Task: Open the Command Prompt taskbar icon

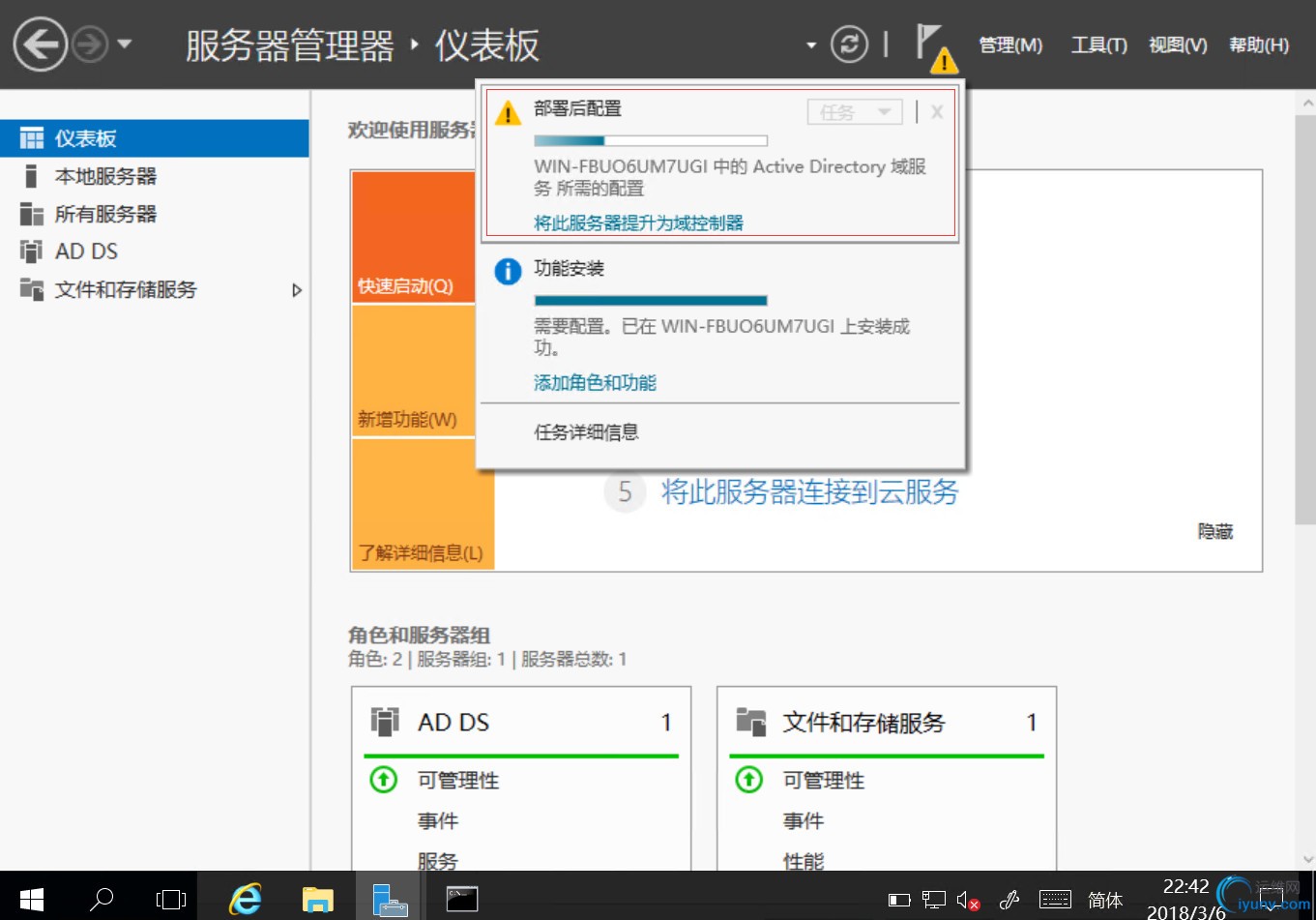Action: pos(462,900)
